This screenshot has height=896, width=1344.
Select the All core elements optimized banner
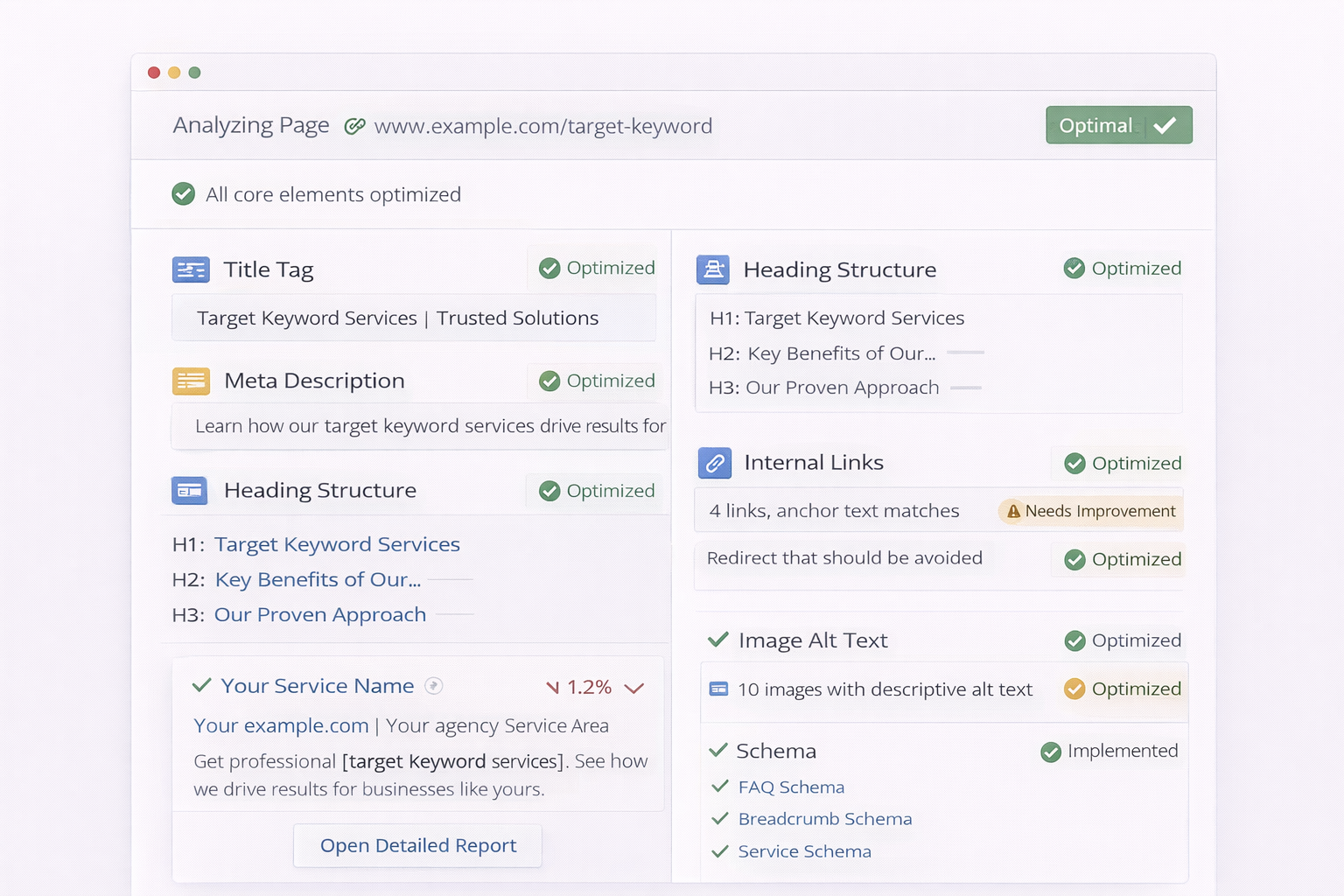316,194
